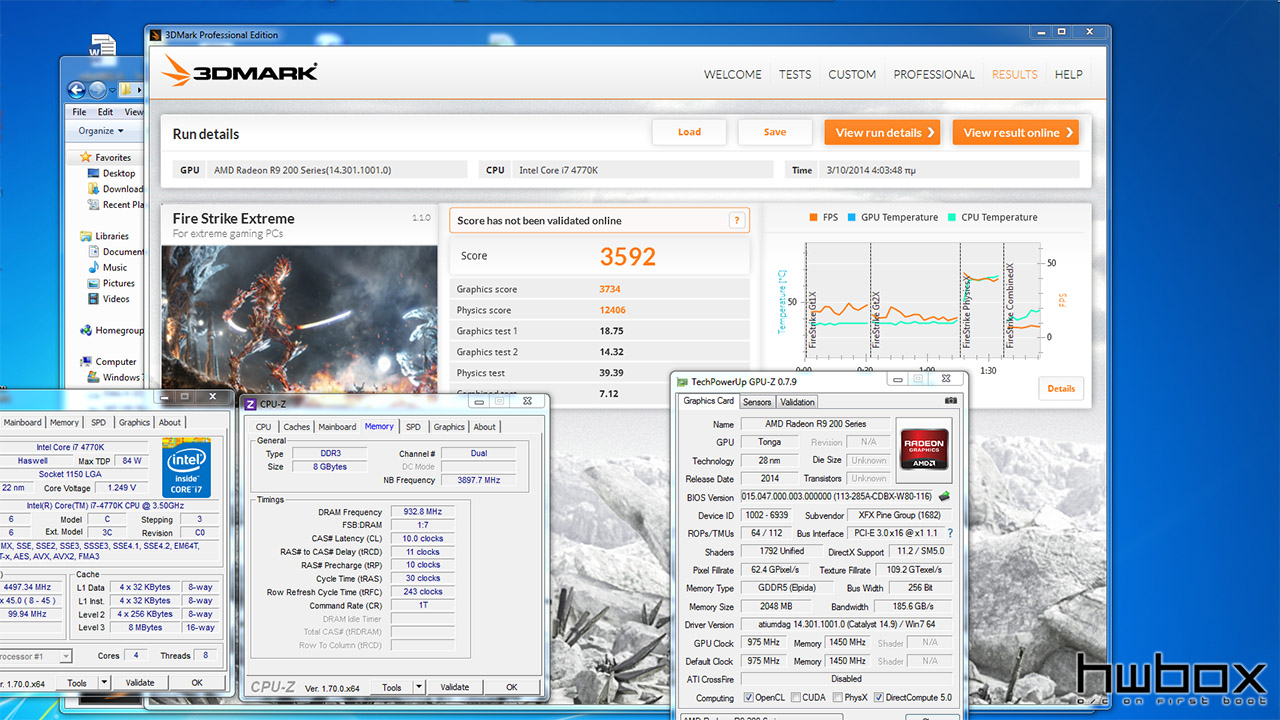Open the RESULTS tab in 3DMark

[x=1015, y=75]
